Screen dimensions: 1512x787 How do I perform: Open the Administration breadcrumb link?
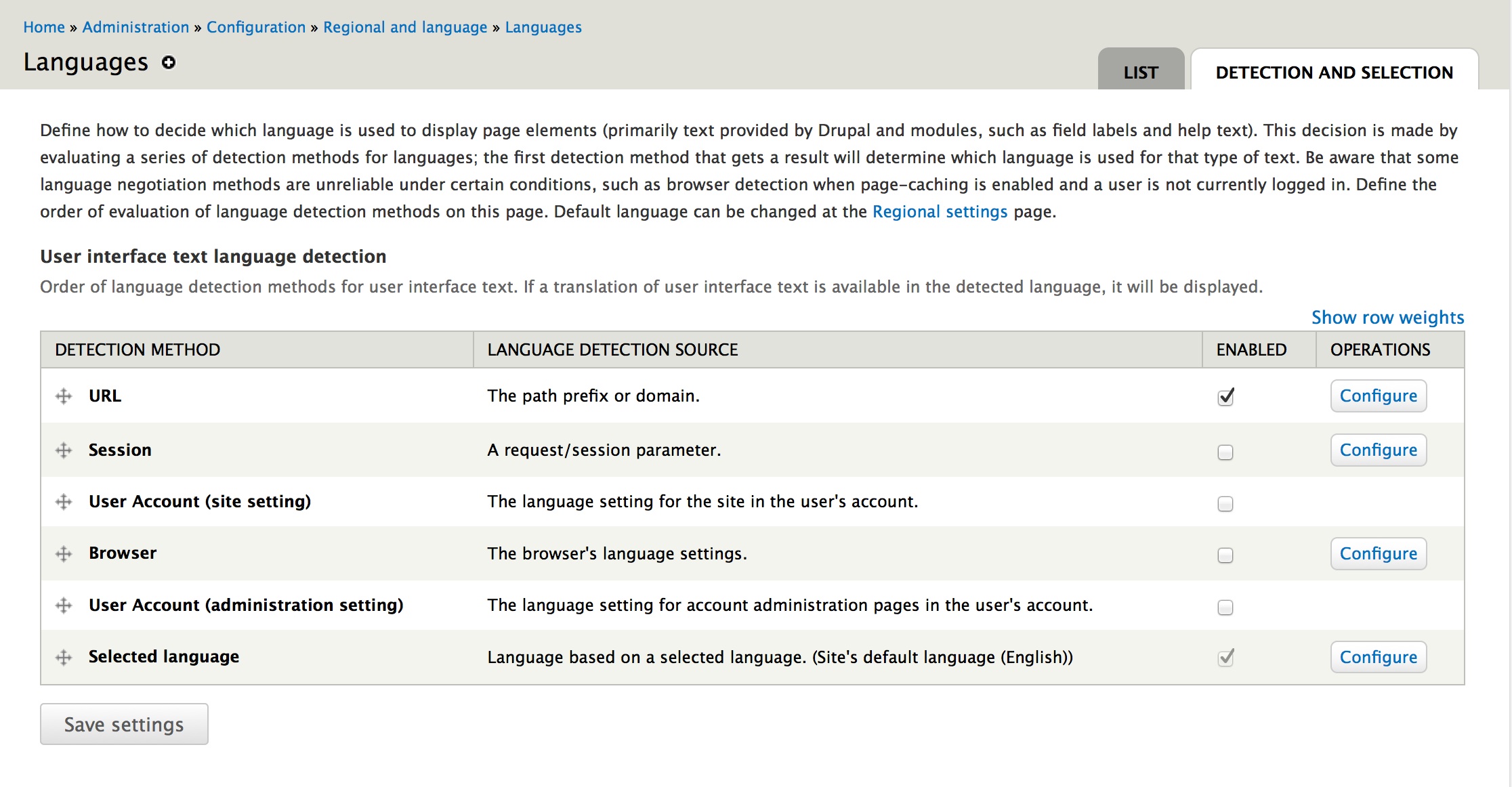(x=135, y=27)
